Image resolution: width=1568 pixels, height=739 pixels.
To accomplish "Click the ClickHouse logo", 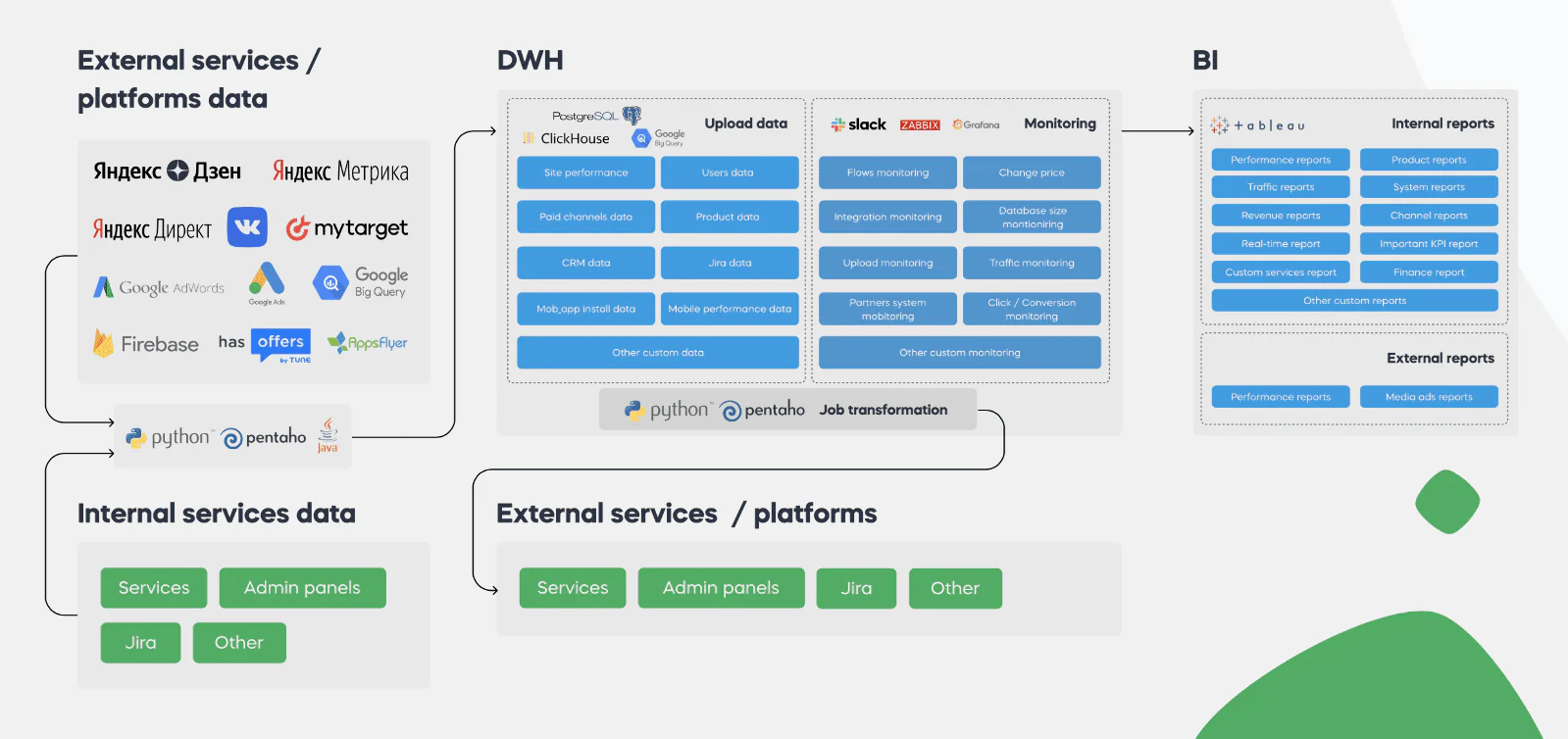I will (x=566, y=138).
